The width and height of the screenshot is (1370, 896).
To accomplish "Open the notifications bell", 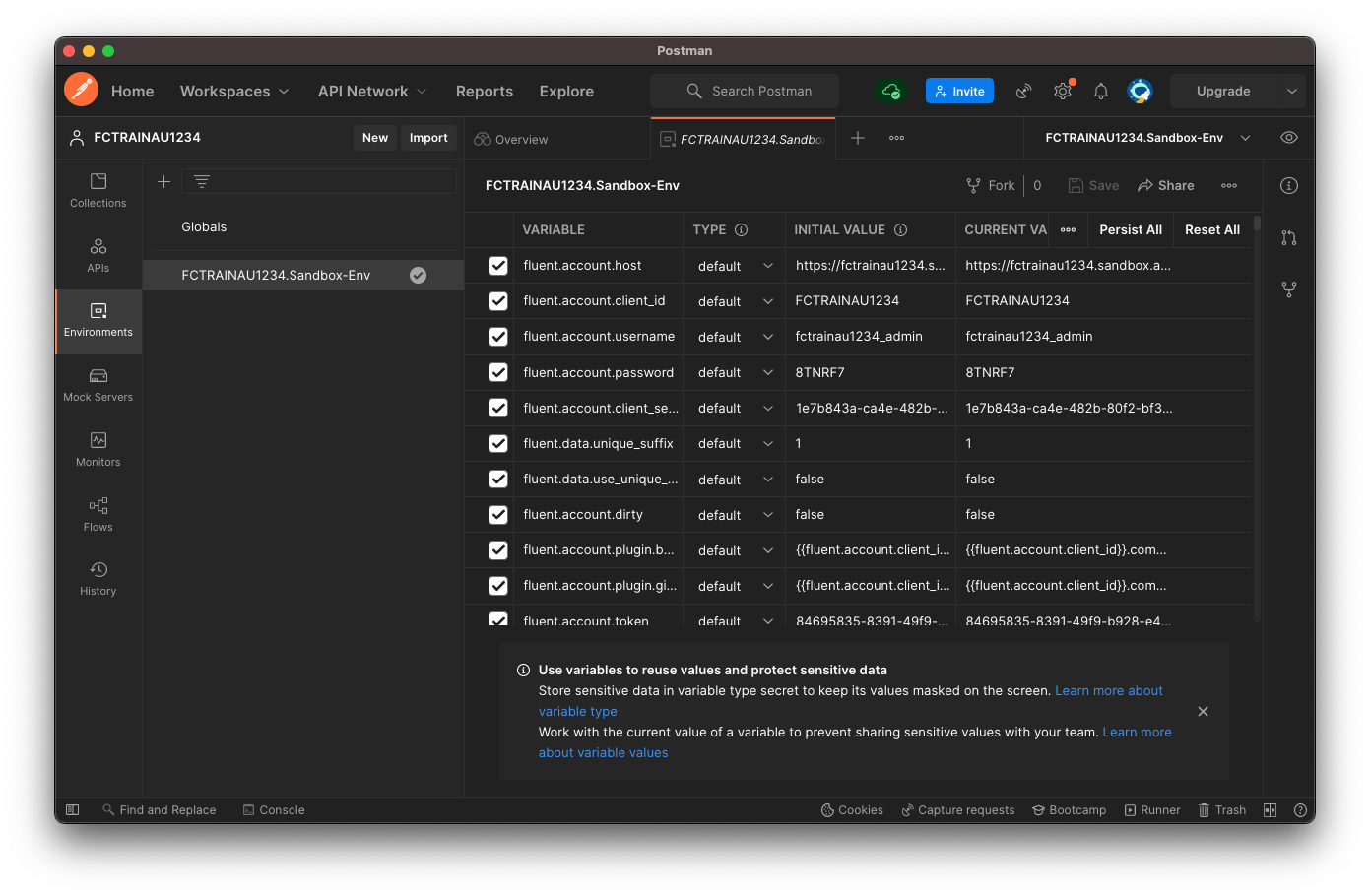I will [x=1101, y=91].
